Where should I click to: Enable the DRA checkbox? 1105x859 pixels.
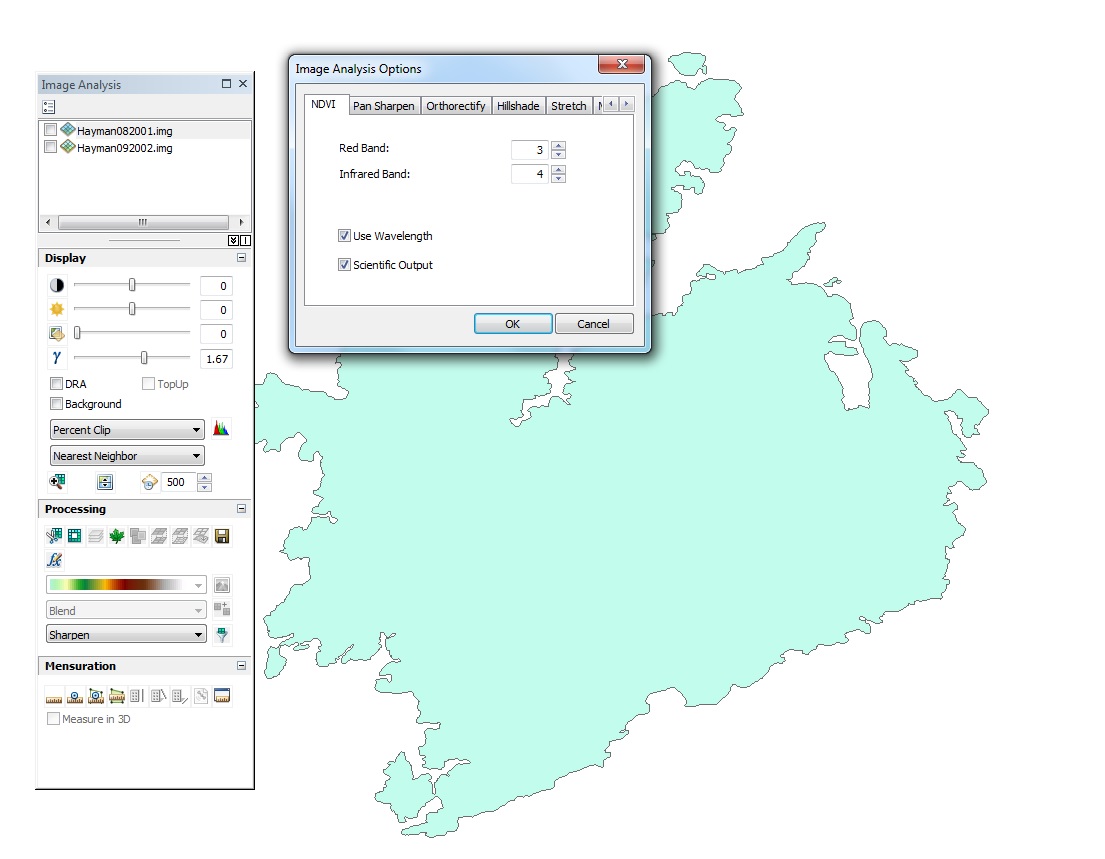pos(56,384)
